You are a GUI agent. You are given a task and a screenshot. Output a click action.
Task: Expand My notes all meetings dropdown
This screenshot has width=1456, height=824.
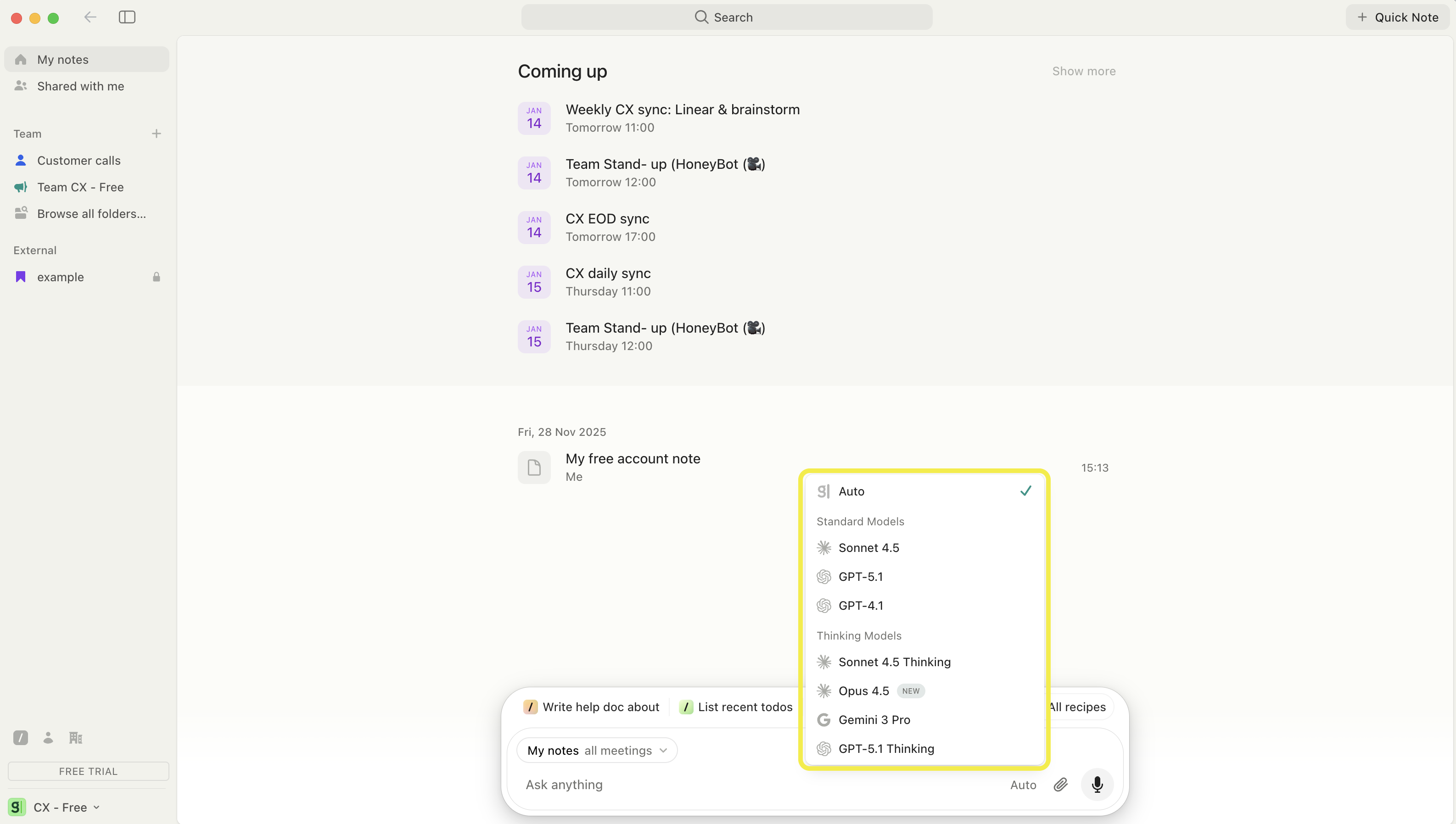pos(597,751)
